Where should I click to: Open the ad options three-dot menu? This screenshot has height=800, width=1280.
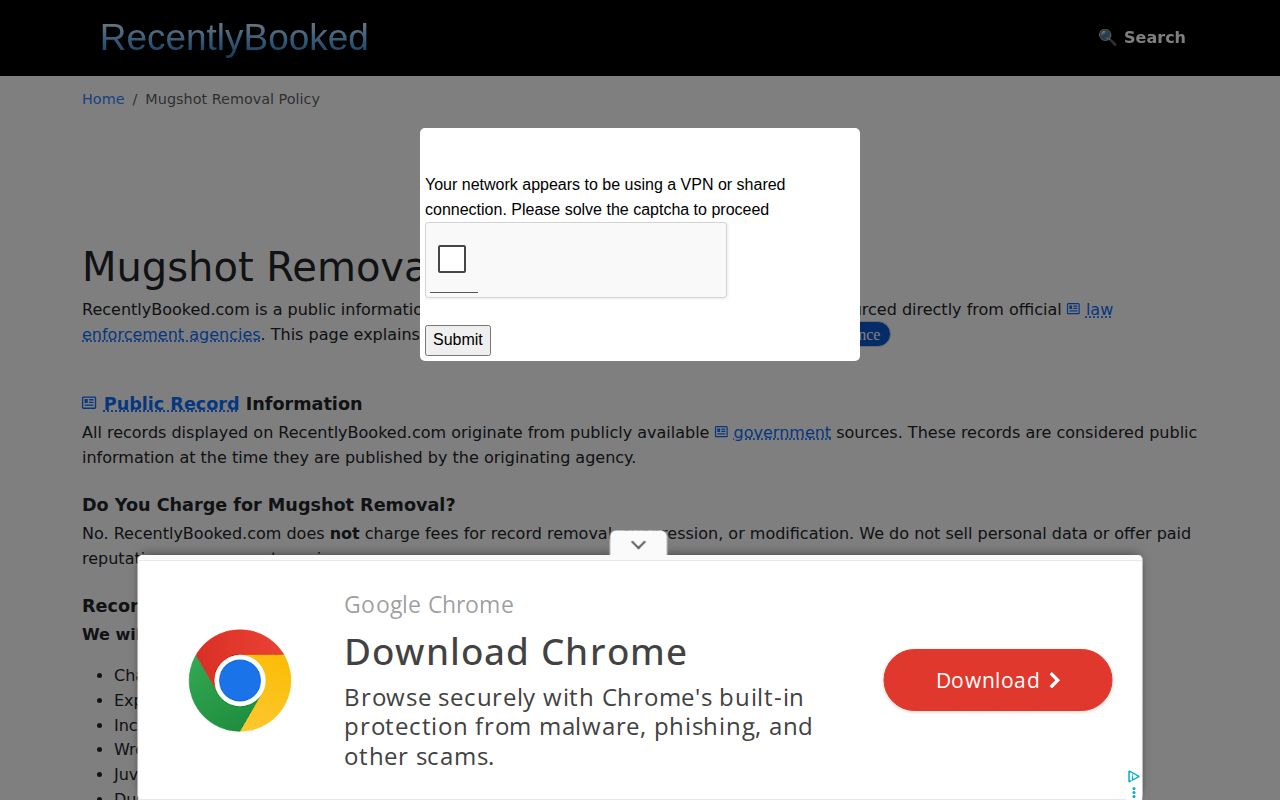point(1133,793)
